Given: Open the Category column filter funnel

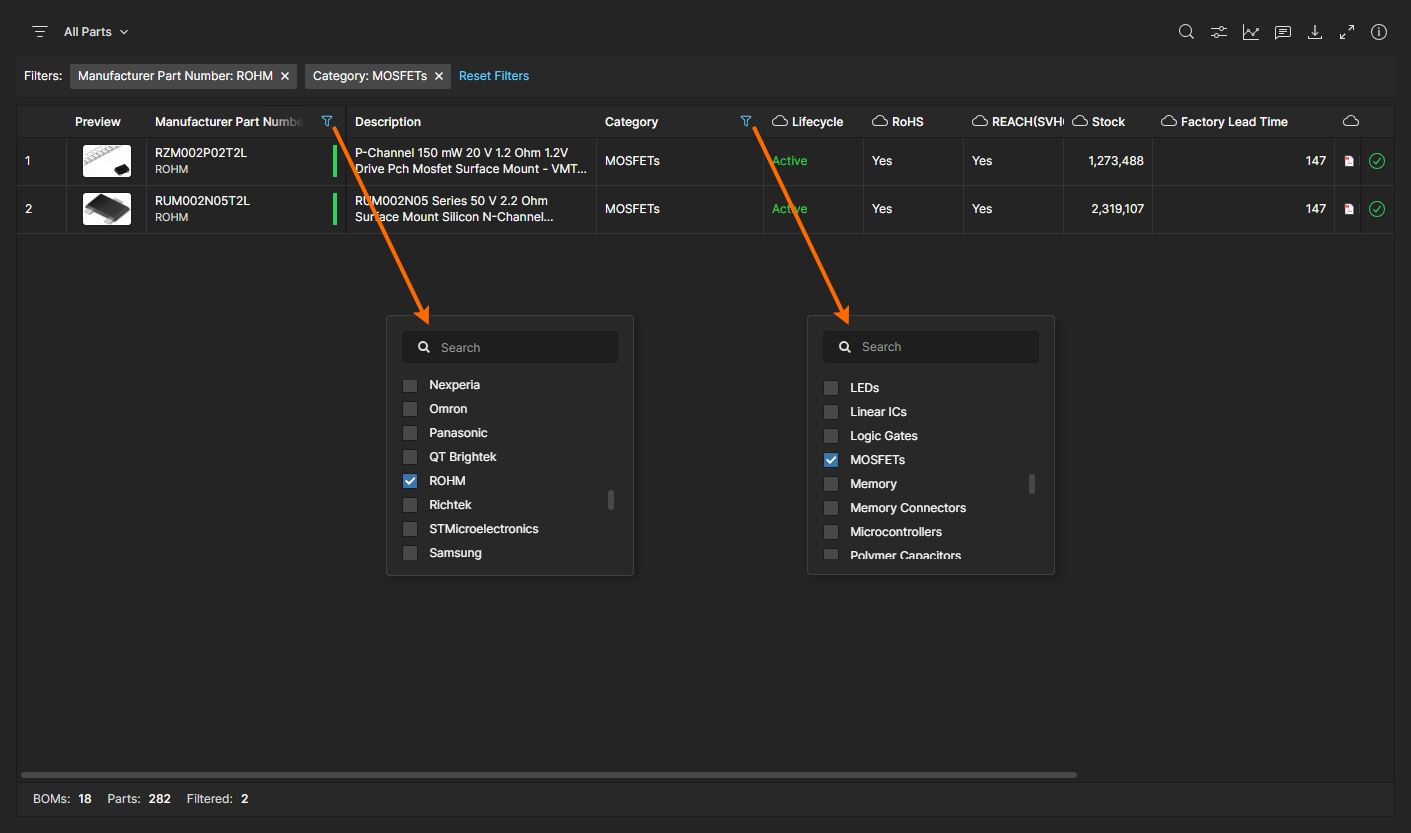Looking at the screenshot, I should [745, 121].
